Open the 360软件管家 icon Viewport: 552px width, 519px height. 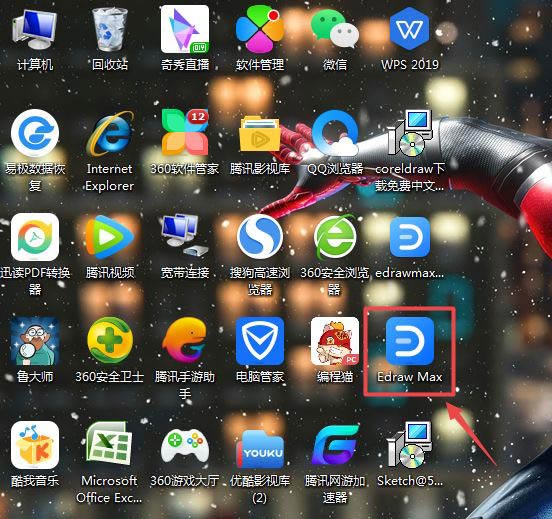point(185,133)
